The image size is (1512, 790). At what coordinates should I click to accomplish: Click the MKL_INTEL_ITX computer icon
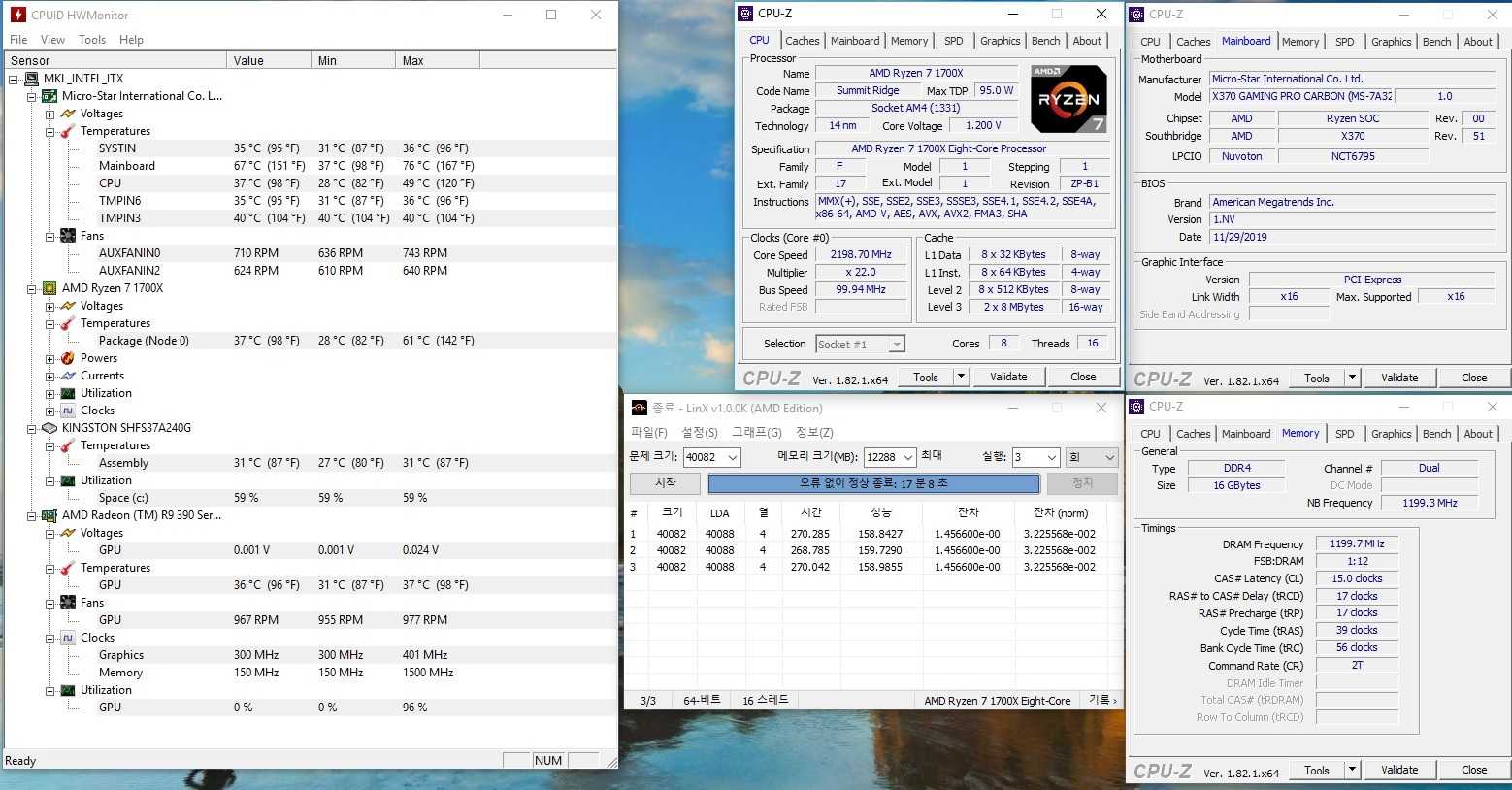point(31,79)
